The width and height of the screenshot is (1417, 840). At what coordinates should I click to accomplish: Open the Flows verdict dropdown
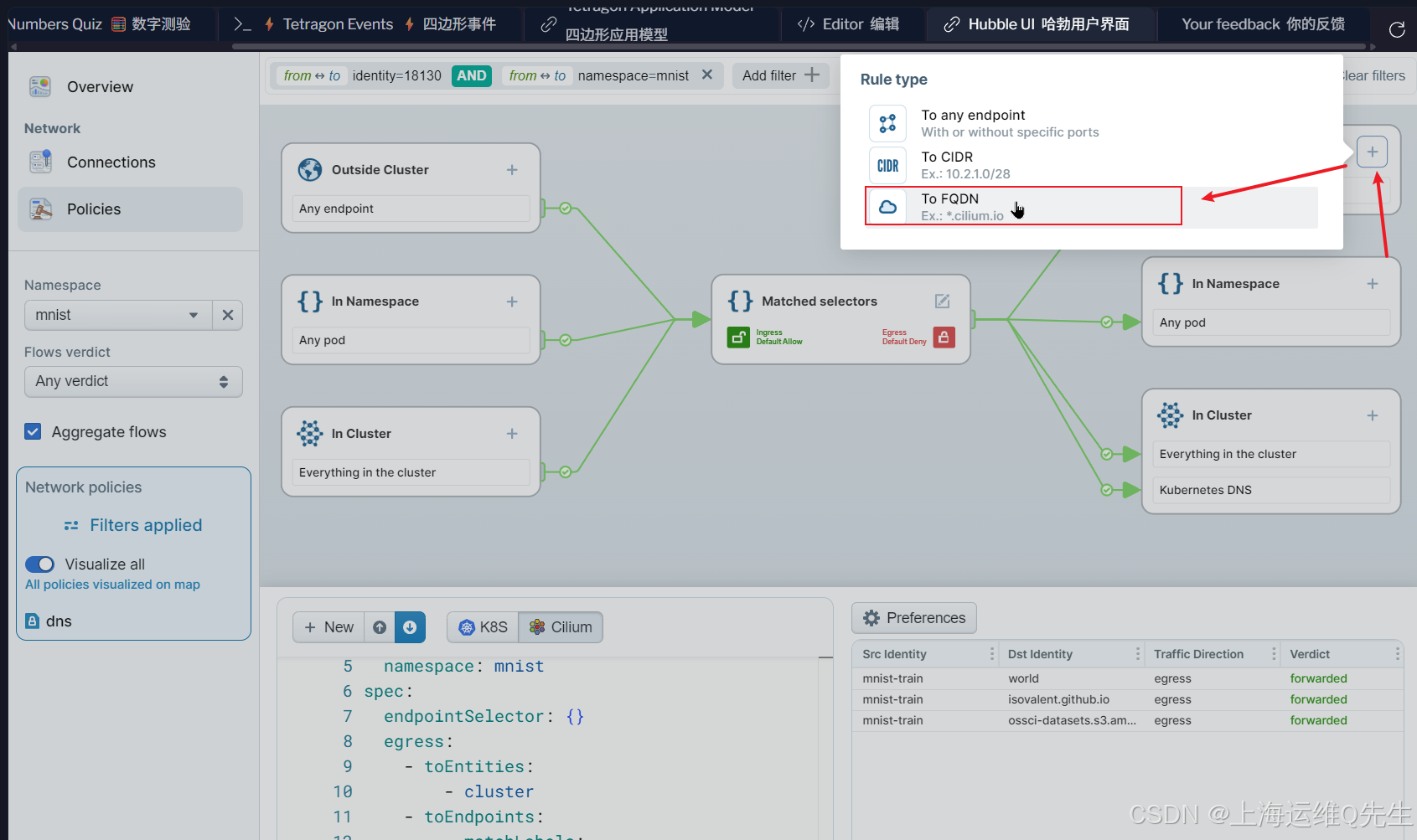tap(133, 381)
